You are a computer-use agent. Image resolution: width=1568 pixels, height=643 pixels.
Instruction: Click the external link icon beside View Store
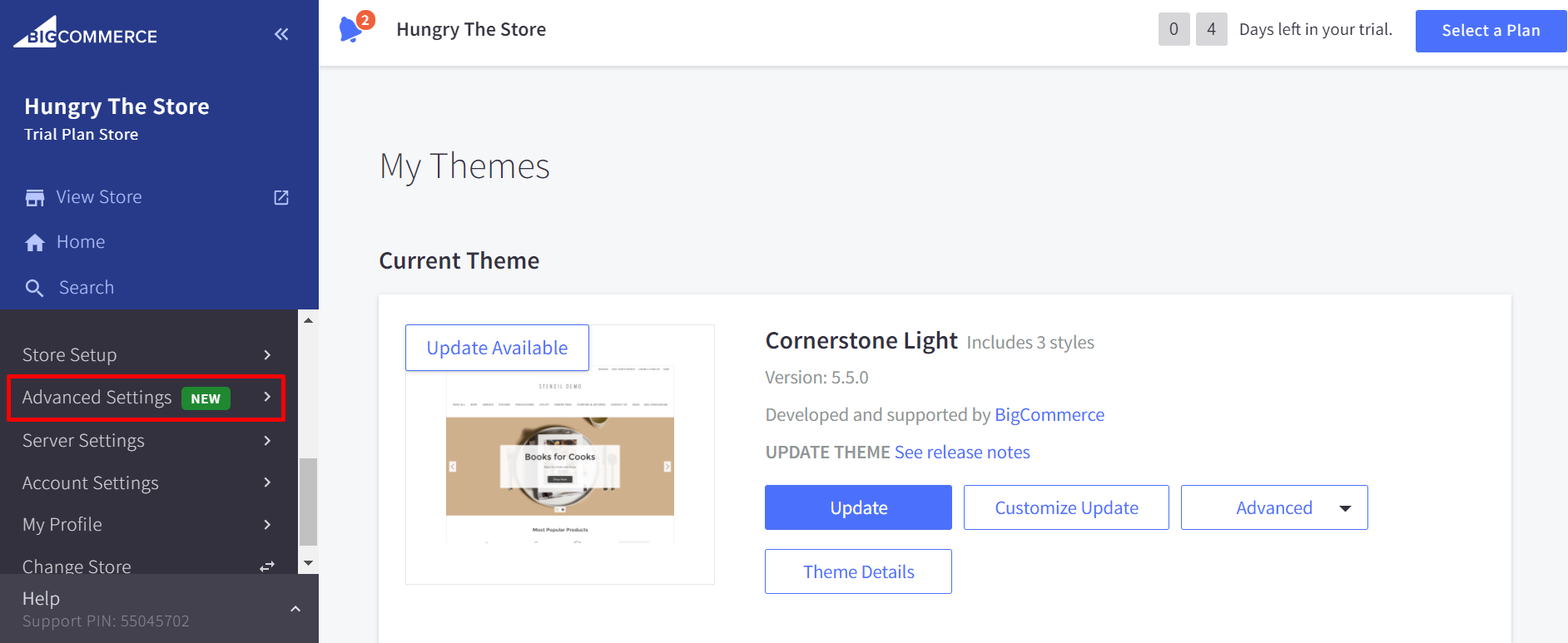tap(281, 198)
